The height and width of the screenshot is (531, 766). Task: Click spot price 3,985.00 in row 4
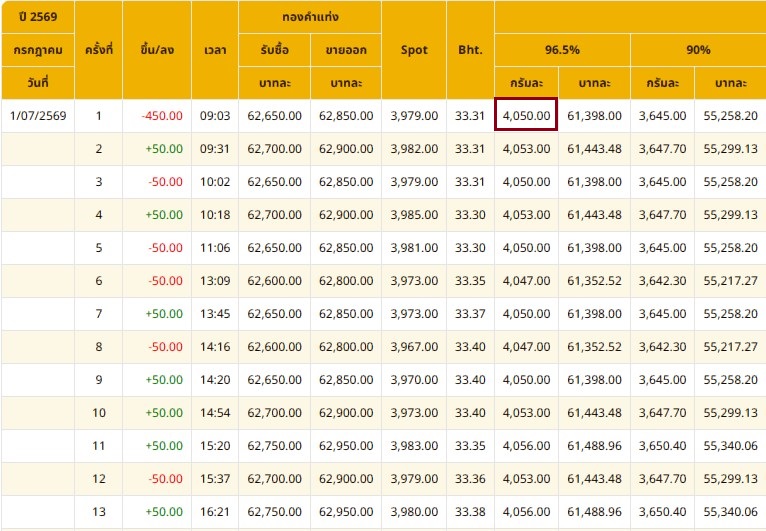(x=414, y=214)
